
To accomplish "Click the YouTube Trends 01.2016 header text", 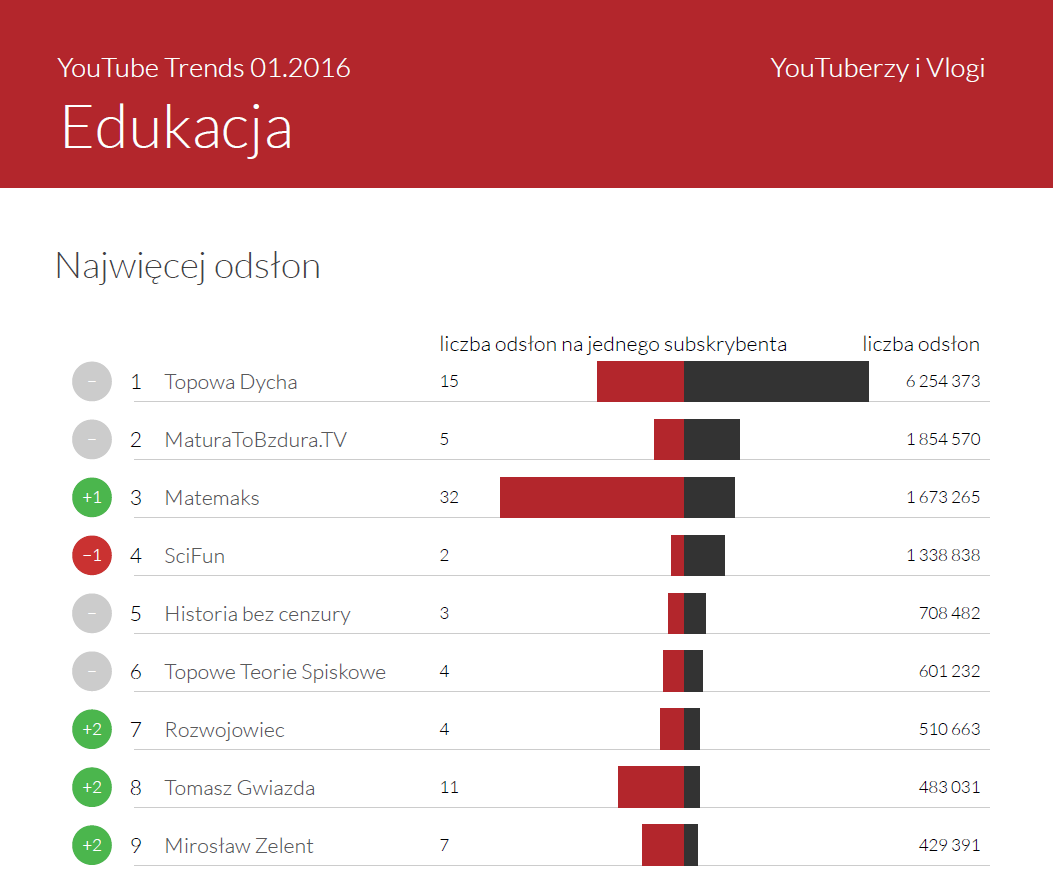I will point(204,68).
